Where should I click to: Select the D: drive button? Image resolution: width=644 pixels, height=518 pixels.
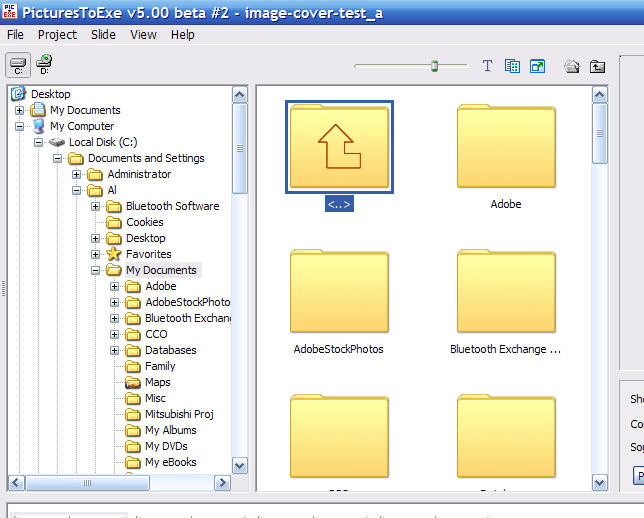pos(44,64)
